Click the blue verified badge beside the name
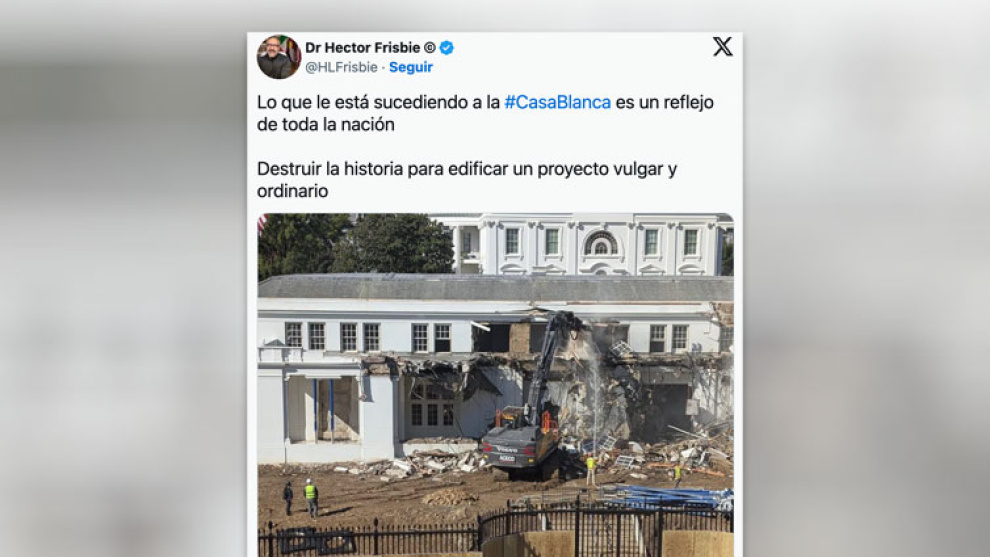The image size is (990, 557). pyautogui.click(x=446, y=48)
